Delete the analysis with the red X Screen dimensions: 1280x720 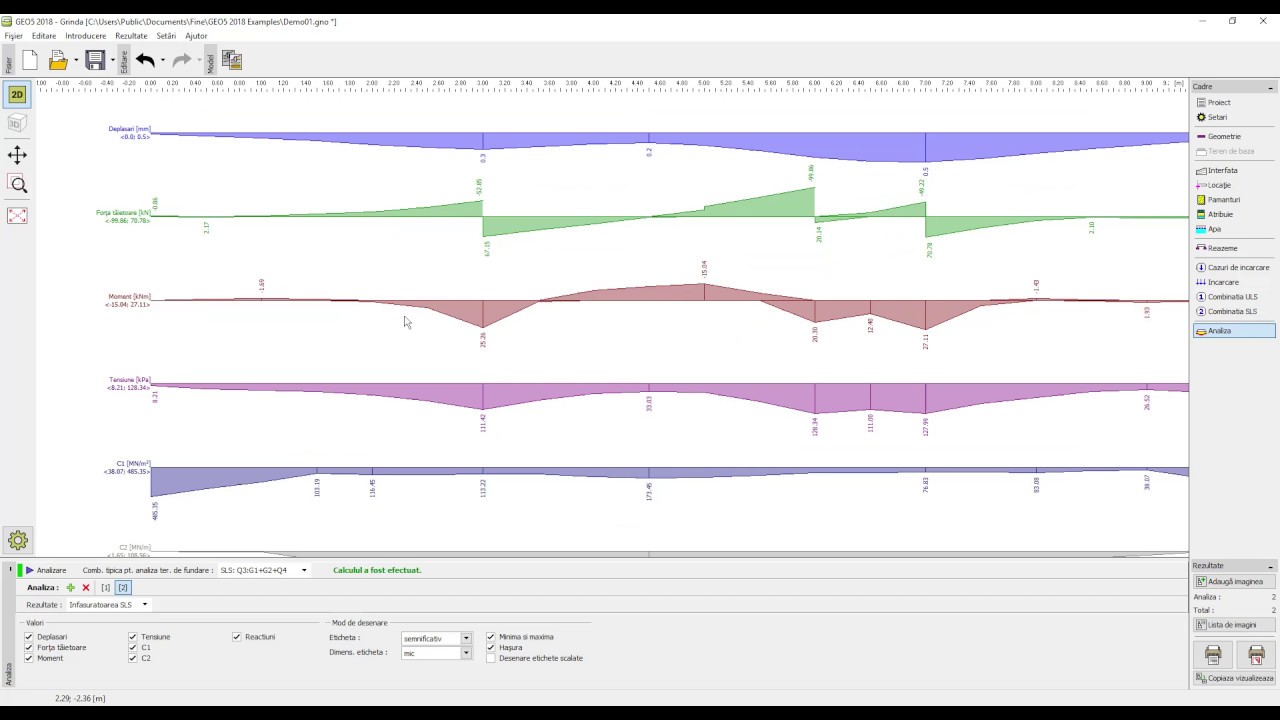click(86, 587)
